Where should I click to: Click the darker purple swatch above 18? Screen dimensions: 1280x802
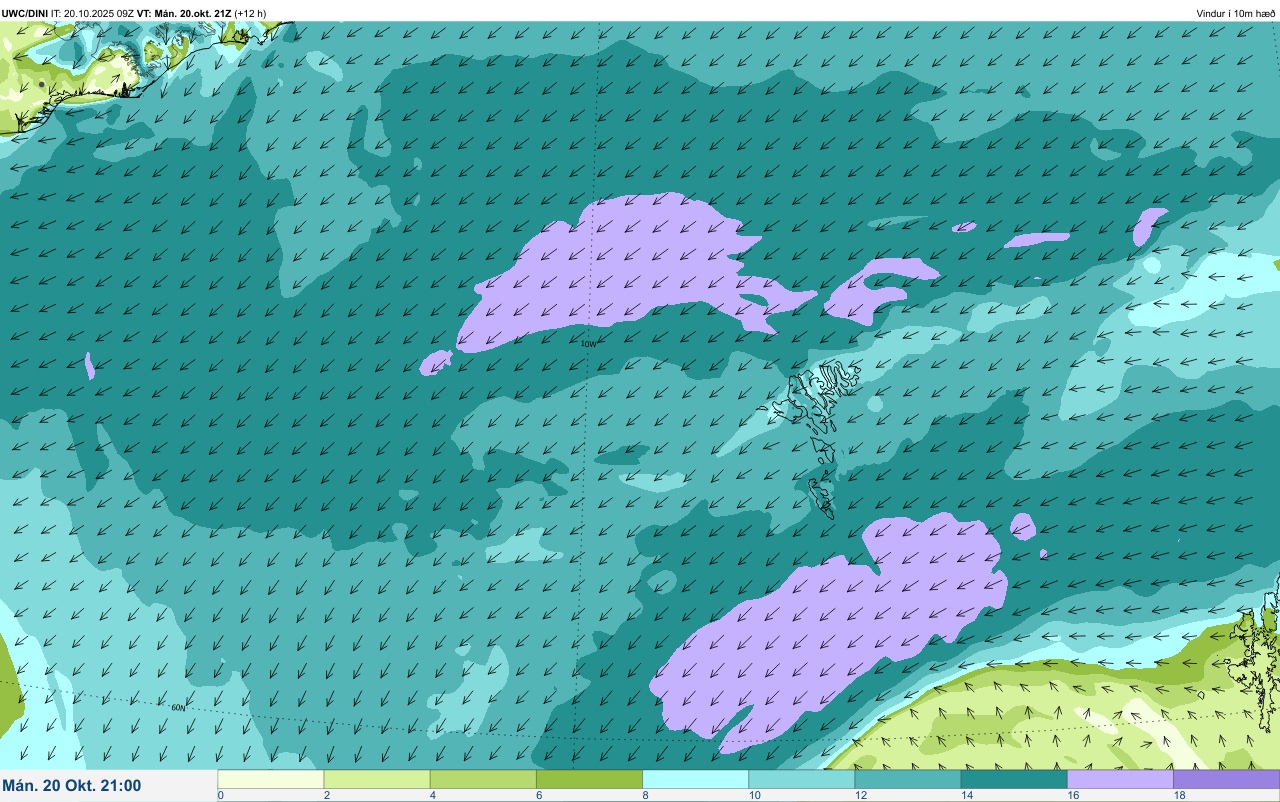click(1226, 779)
